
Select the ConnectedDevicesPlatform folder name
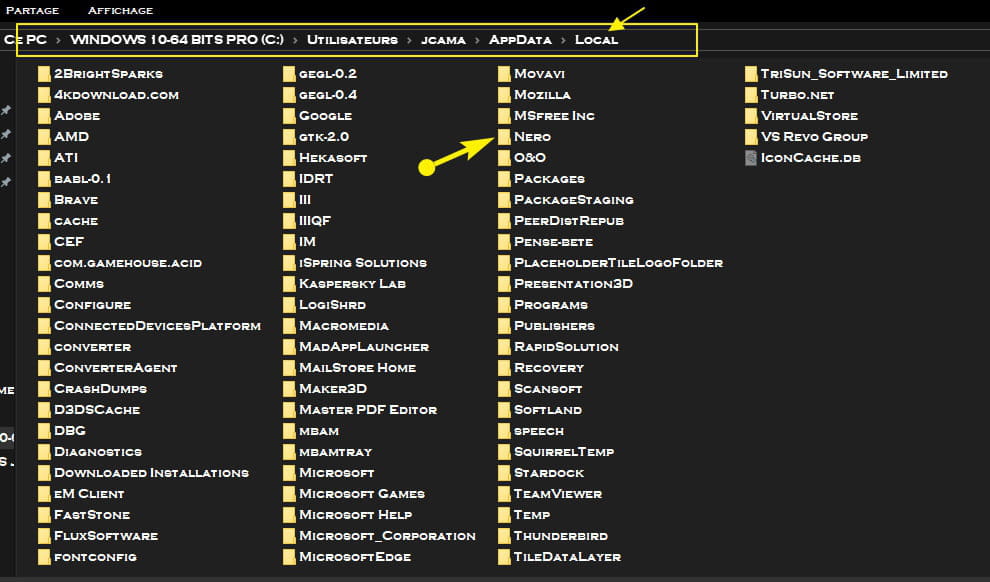pyautogui.click(x=157, y=326)
